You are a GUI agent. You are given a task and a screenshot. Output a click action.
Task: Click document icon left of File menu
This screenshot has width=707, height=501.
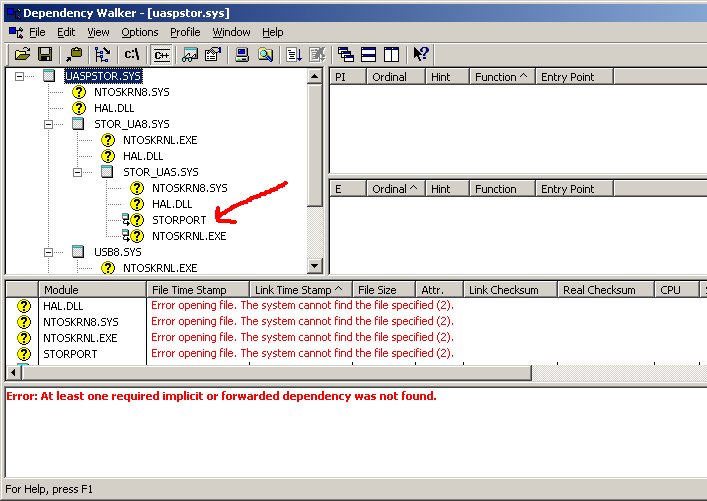(16, 32)
